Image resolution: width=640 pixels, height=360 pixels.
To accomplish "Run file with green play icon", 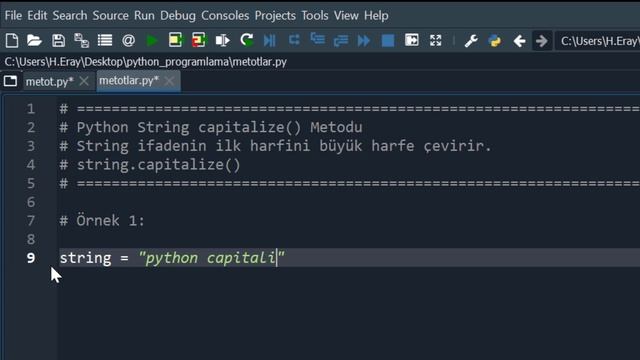I will coord(152,40).
